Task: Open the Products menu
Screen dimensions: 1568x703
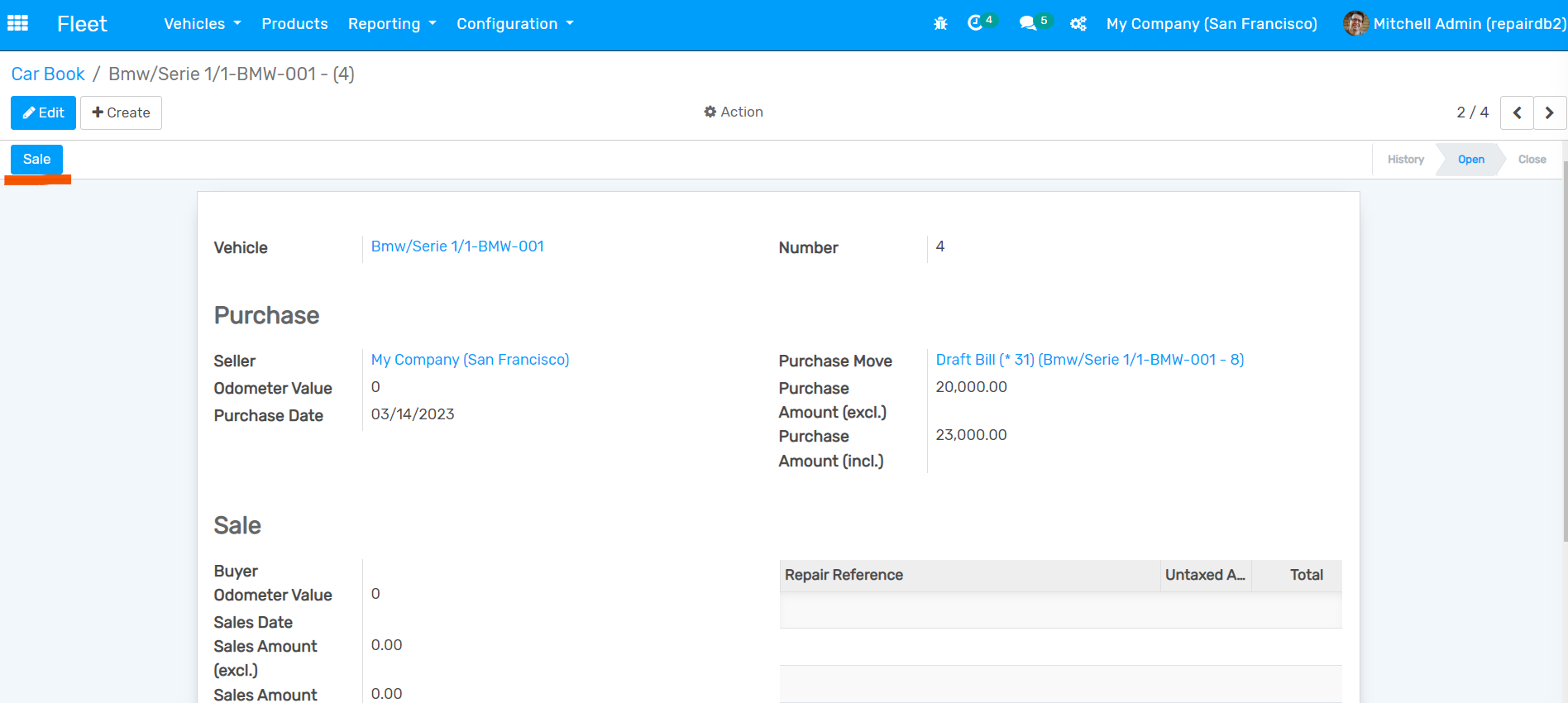Action: pos(294,24)
